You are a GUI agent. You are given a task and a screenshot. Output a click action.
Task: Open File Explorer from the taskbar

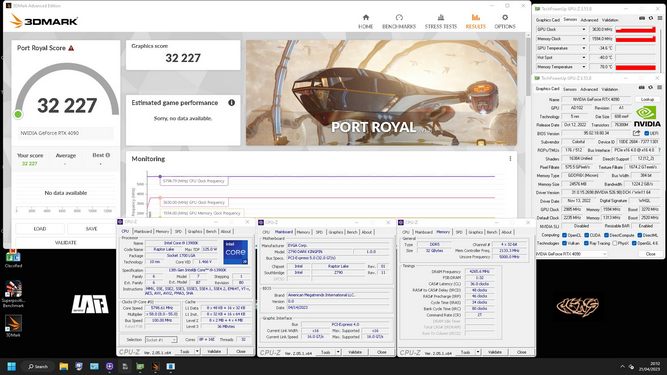click(x=64, y=366)
